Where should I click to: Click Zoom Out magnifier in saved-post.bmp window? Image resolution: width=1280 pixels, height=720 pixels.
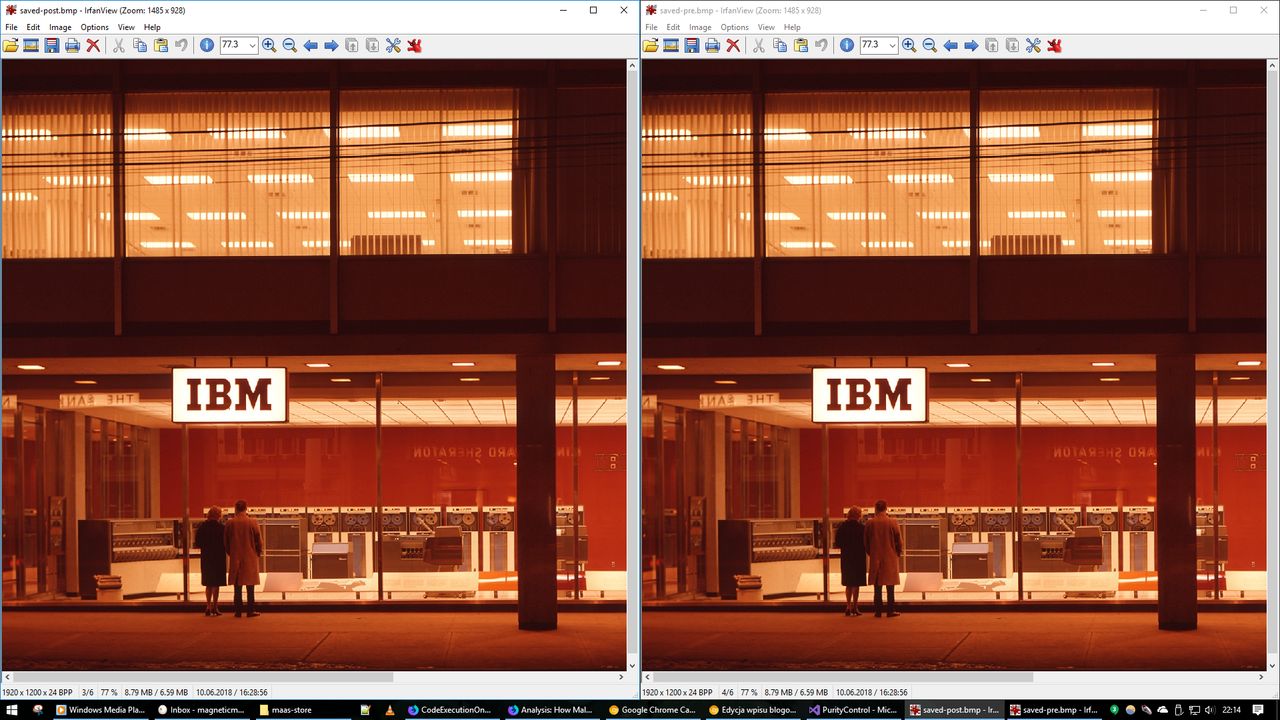(x=289, y=45)
